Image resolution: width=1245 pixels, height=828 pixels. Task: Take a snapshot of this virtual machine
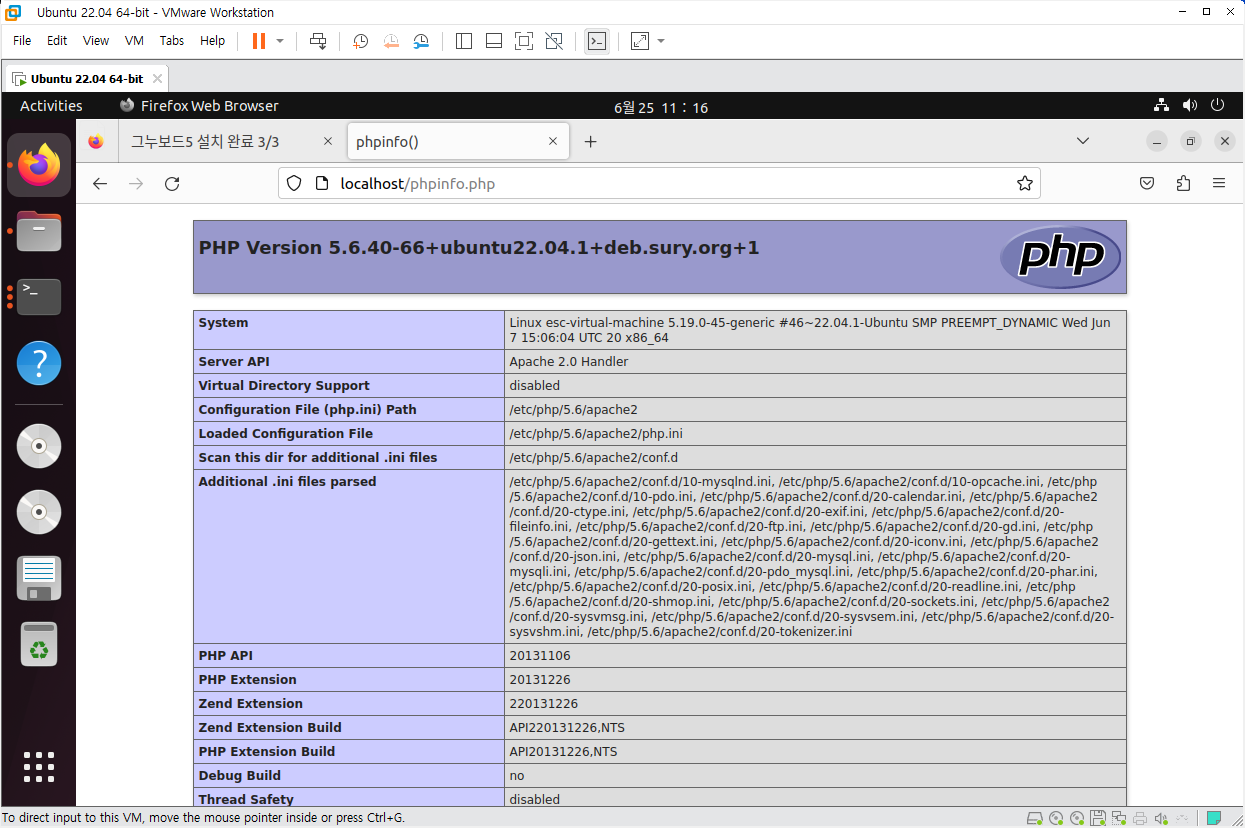coord(361,41)
